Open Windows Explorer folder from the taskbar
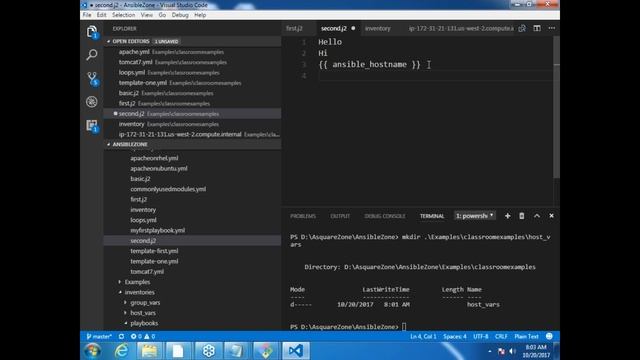 point(149,351)
